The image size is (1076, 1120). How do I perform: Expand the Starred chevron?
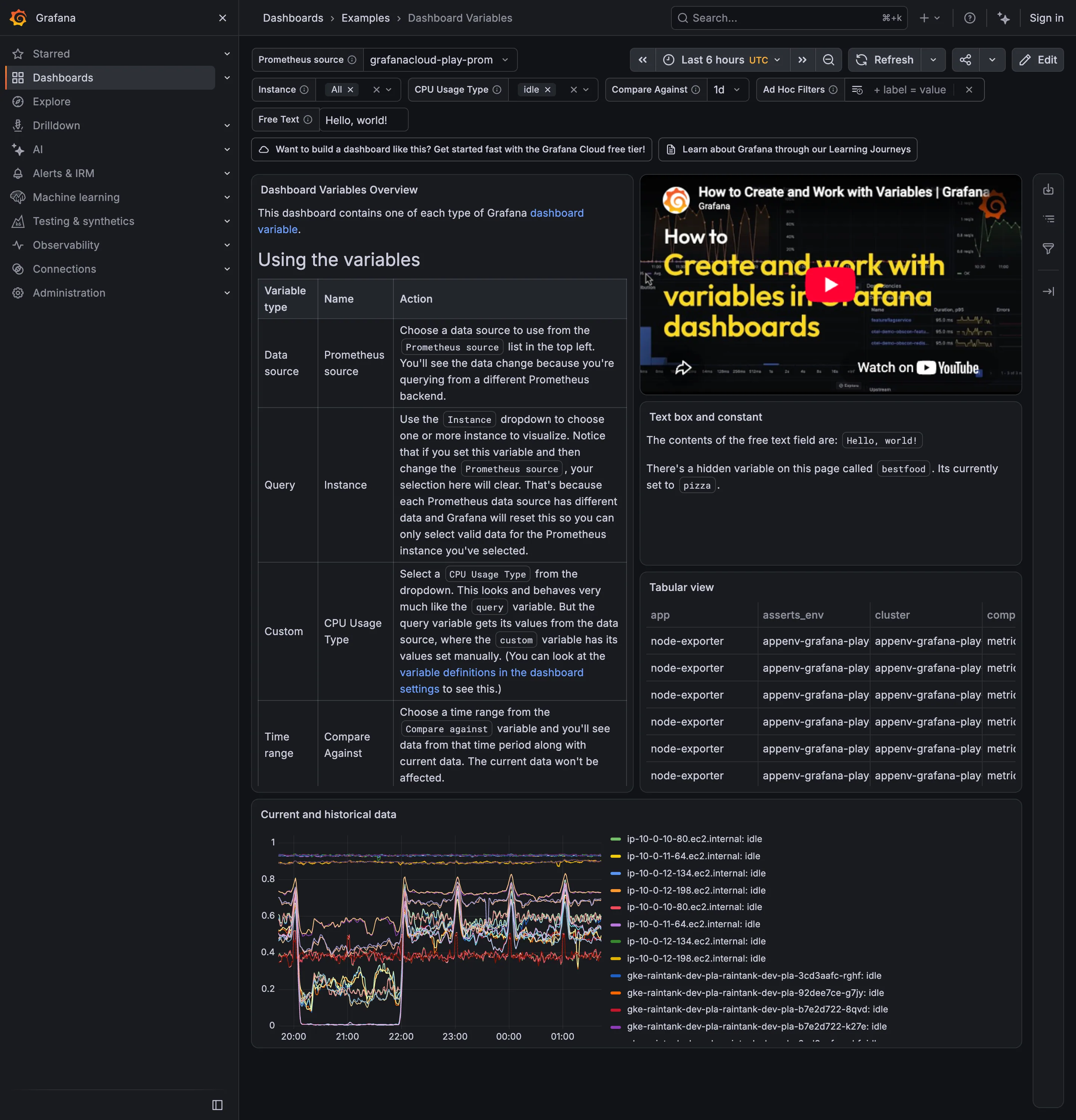coord(227,54)
